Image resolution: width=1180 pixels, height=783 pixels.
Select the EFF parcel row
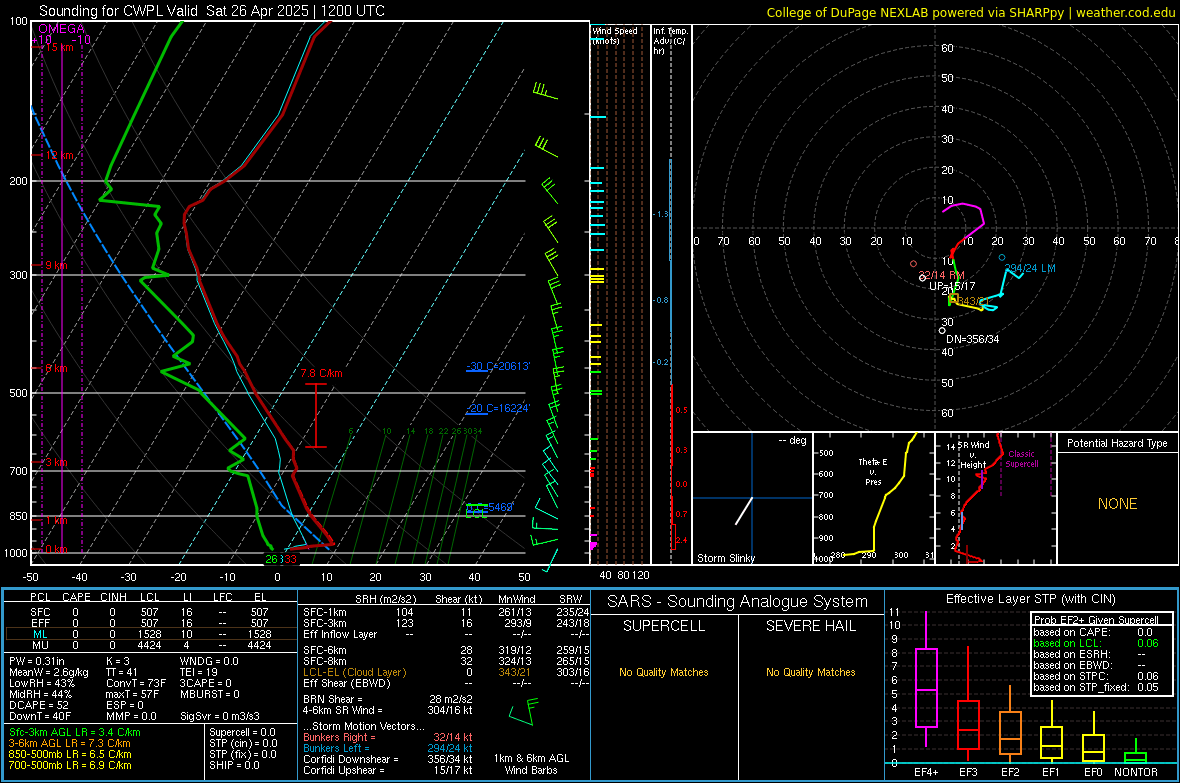(x=149, y=623)
